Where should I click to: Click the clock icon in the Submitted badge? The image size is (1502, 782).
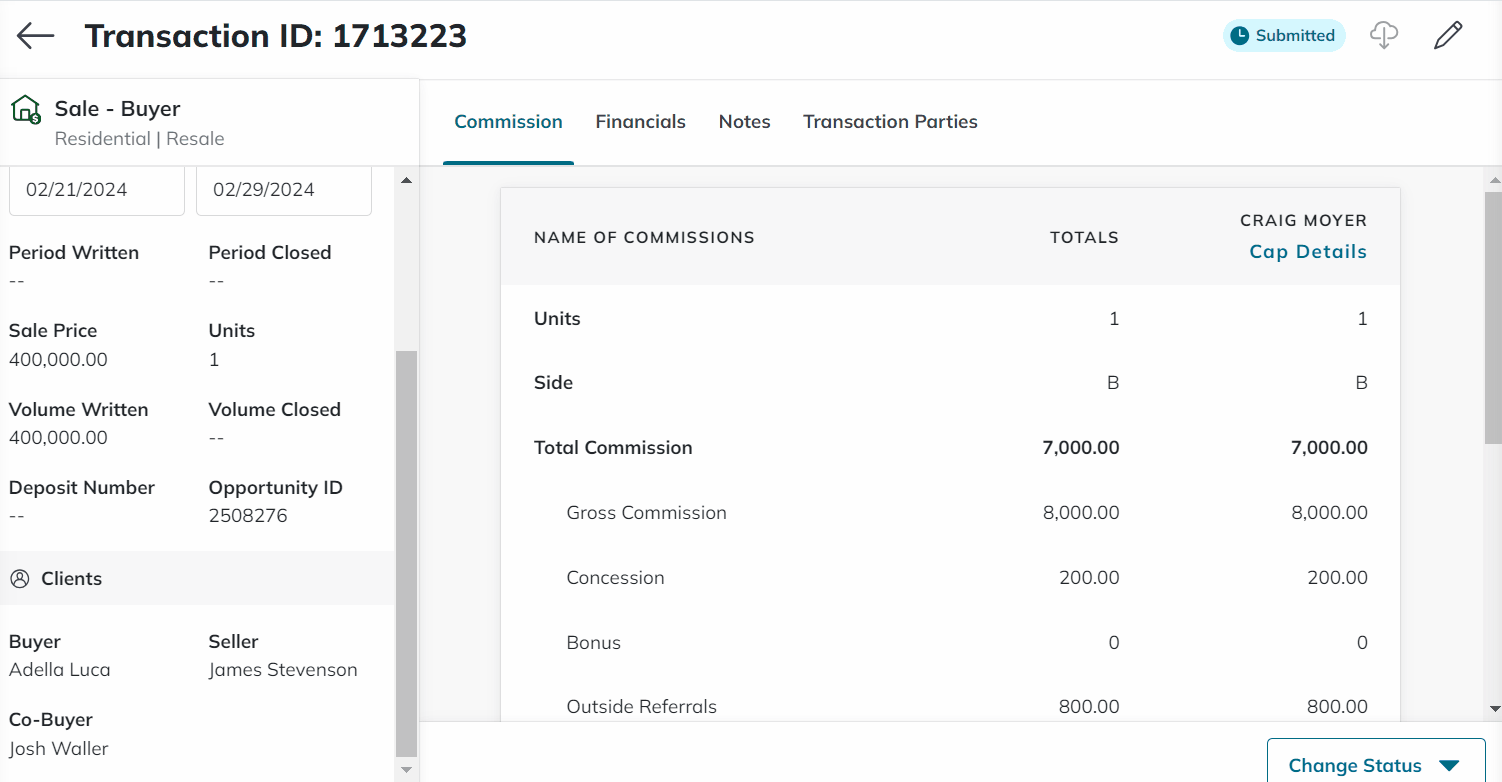point(1241,34)
